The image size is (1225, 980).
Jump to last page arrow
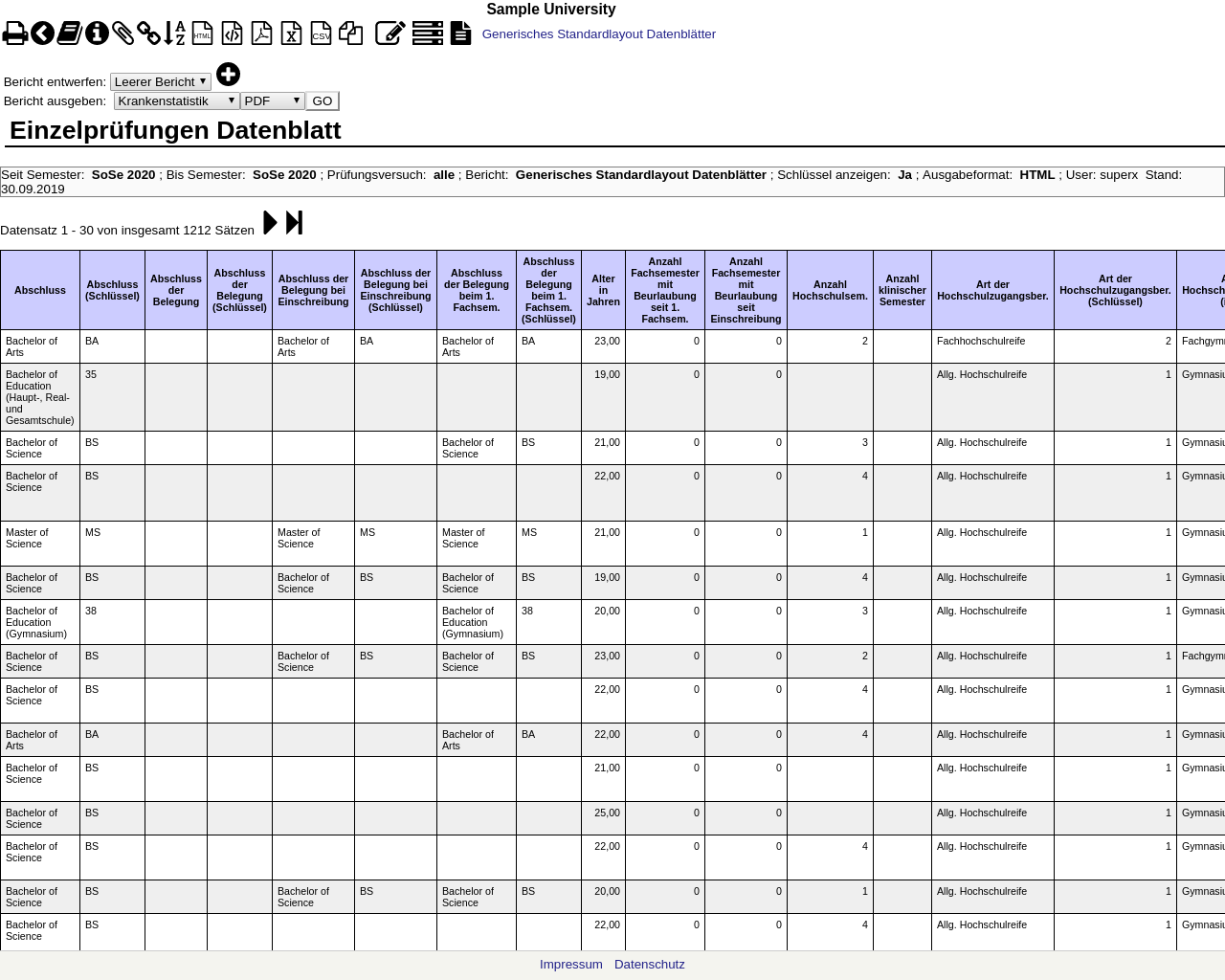[294, 223]
